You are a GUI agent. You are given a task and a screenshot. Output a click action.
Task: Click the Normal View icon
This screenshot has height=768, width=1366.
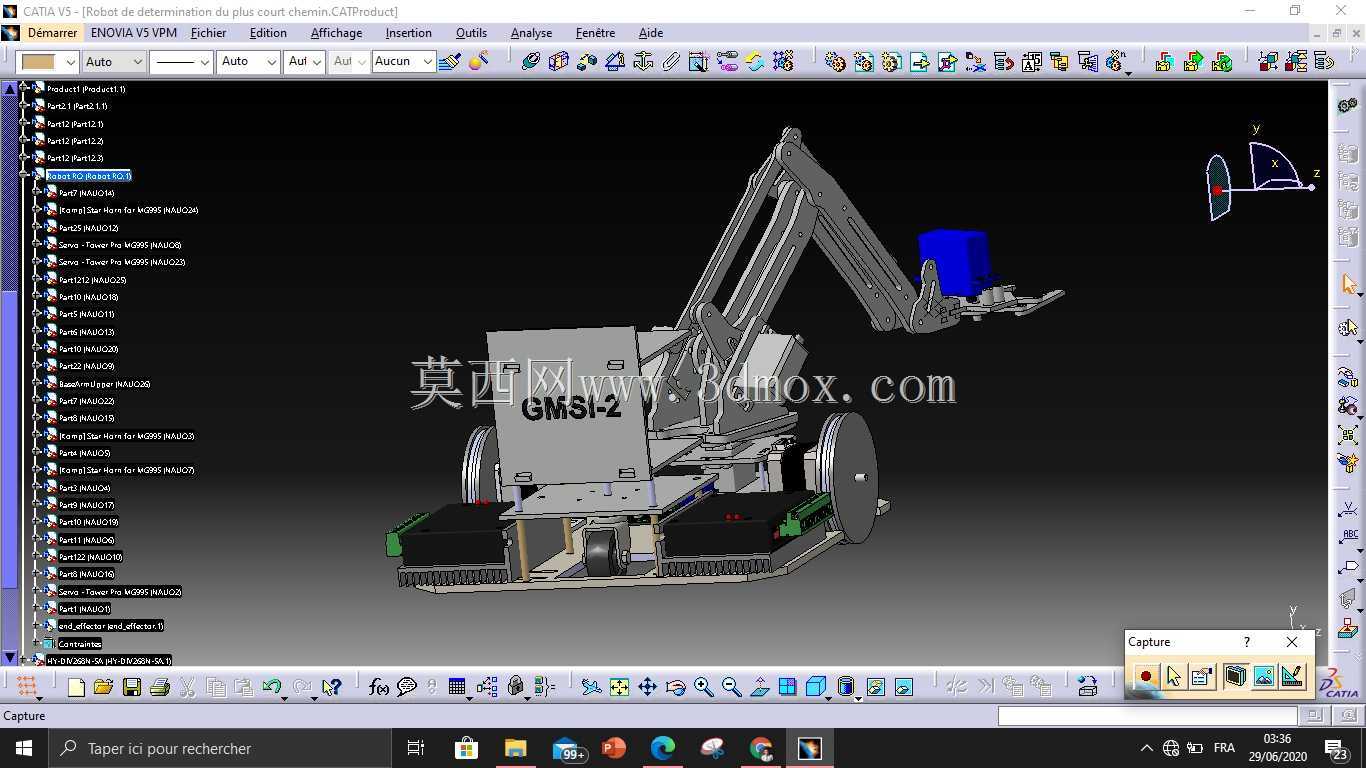coord(759,687)
